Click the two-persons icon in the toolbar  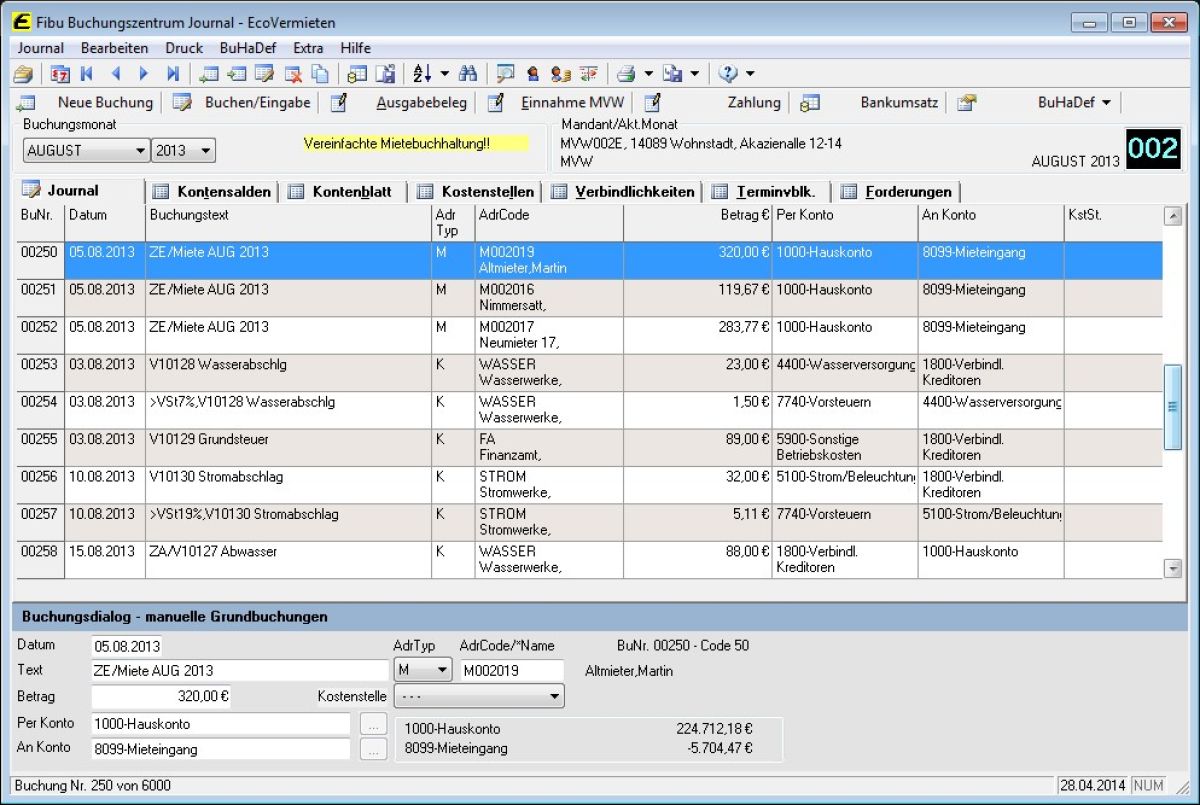[x=560, y=73]
